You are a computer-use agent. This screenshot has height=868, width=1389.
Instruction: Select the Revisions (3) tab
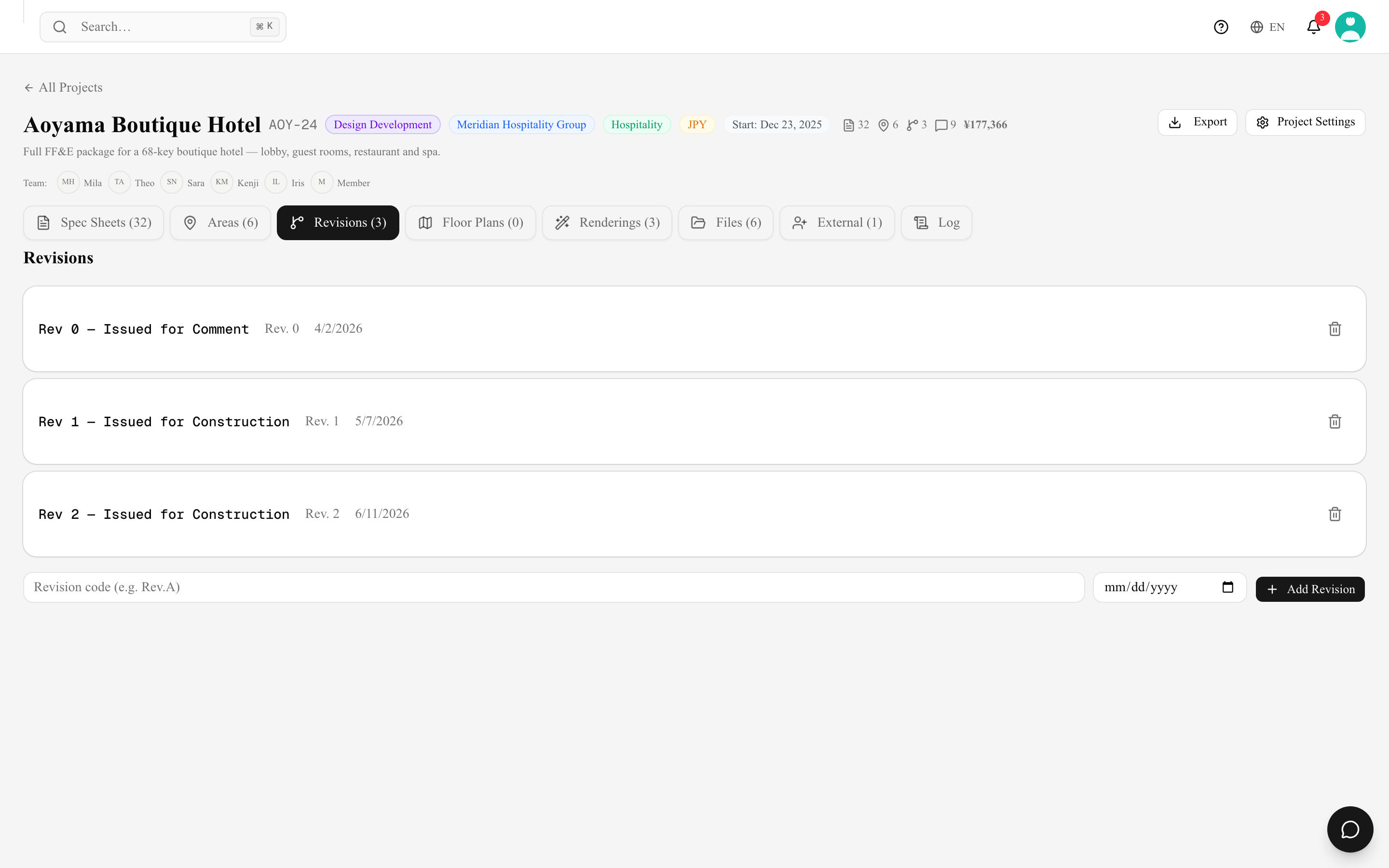tap(338, 223)
